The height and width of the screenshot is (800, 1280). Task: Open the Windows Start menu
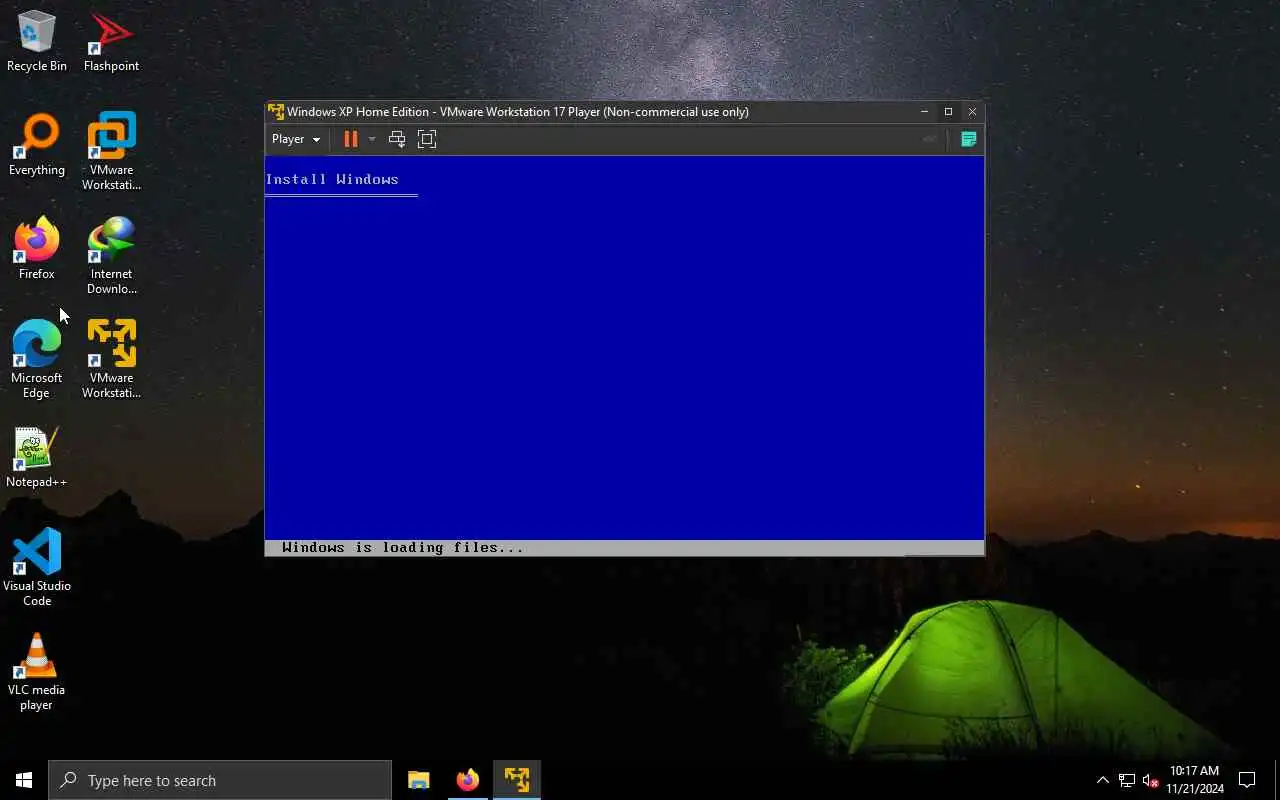click(x=24, y=780)
